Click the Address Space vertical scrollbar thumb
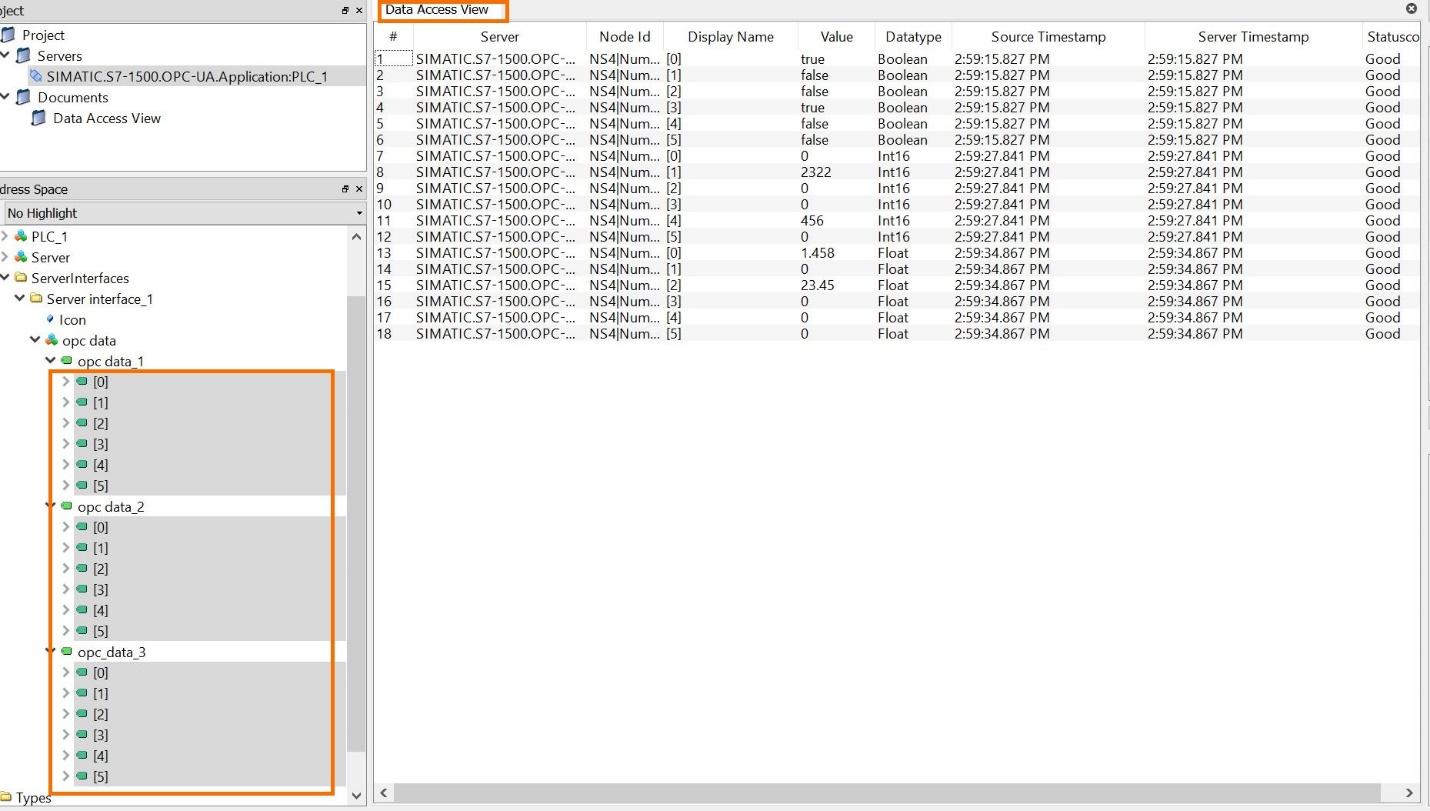The height and width of the screenshot is (811, 1430). pos(356,524)
